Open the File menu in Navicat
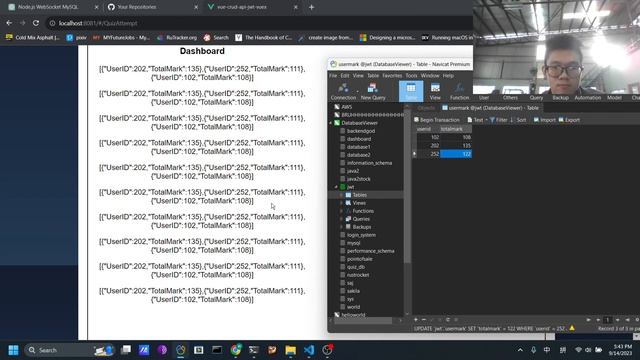Image resolution: width=640 pixels, height=360 pixels. click(333, 76)
